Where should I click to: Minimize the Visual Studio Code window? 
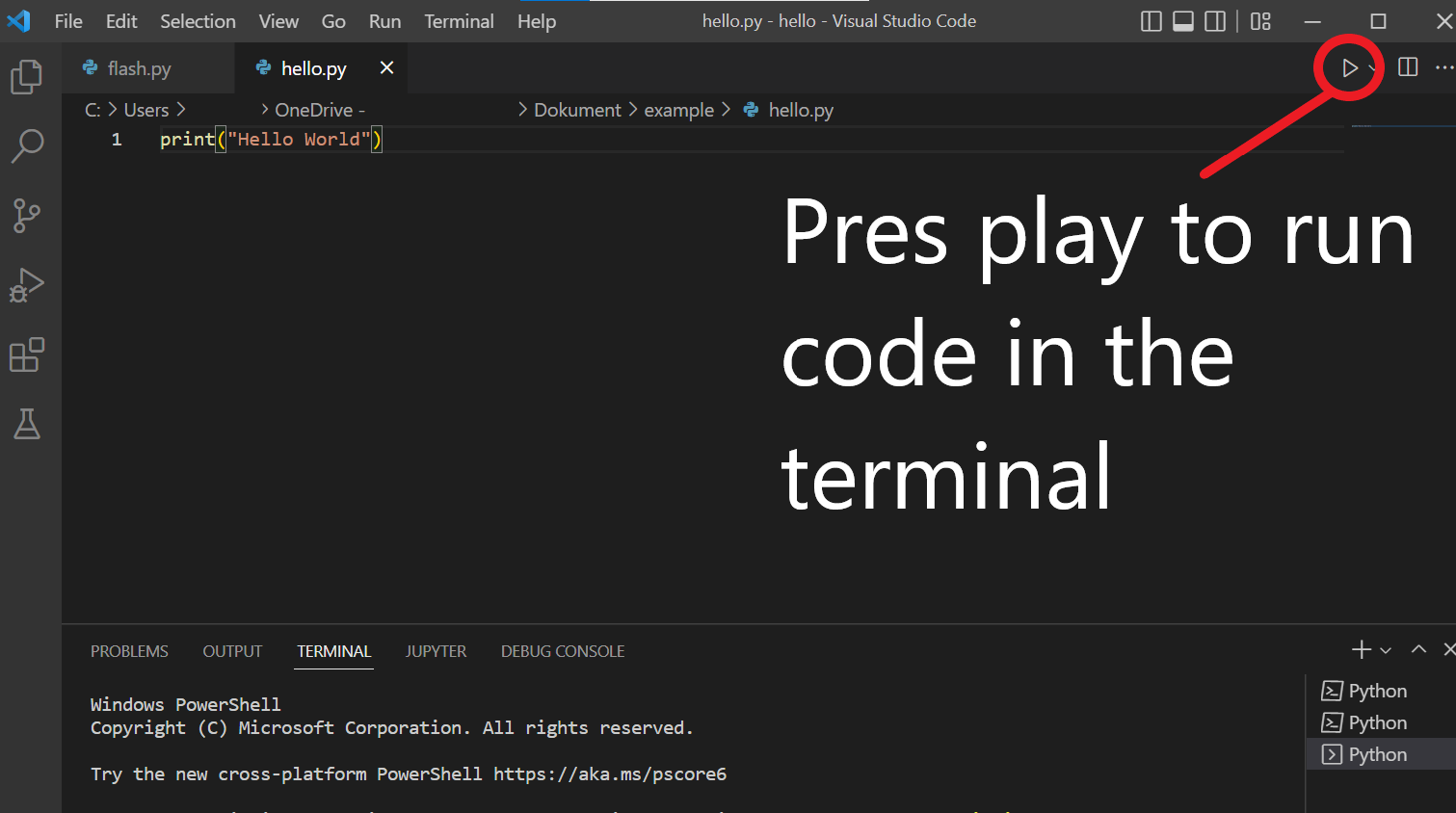(x=1312, y=21)
